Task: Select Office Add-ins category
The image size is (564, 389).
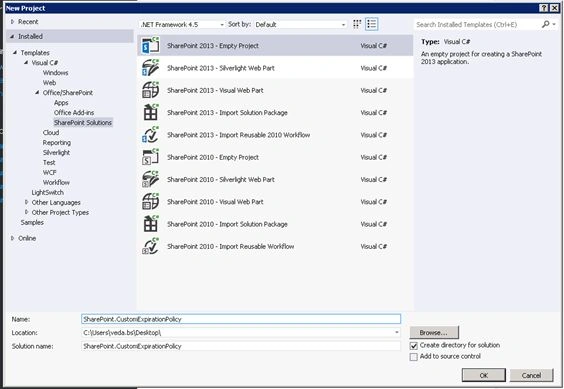Action: point(74,113)
